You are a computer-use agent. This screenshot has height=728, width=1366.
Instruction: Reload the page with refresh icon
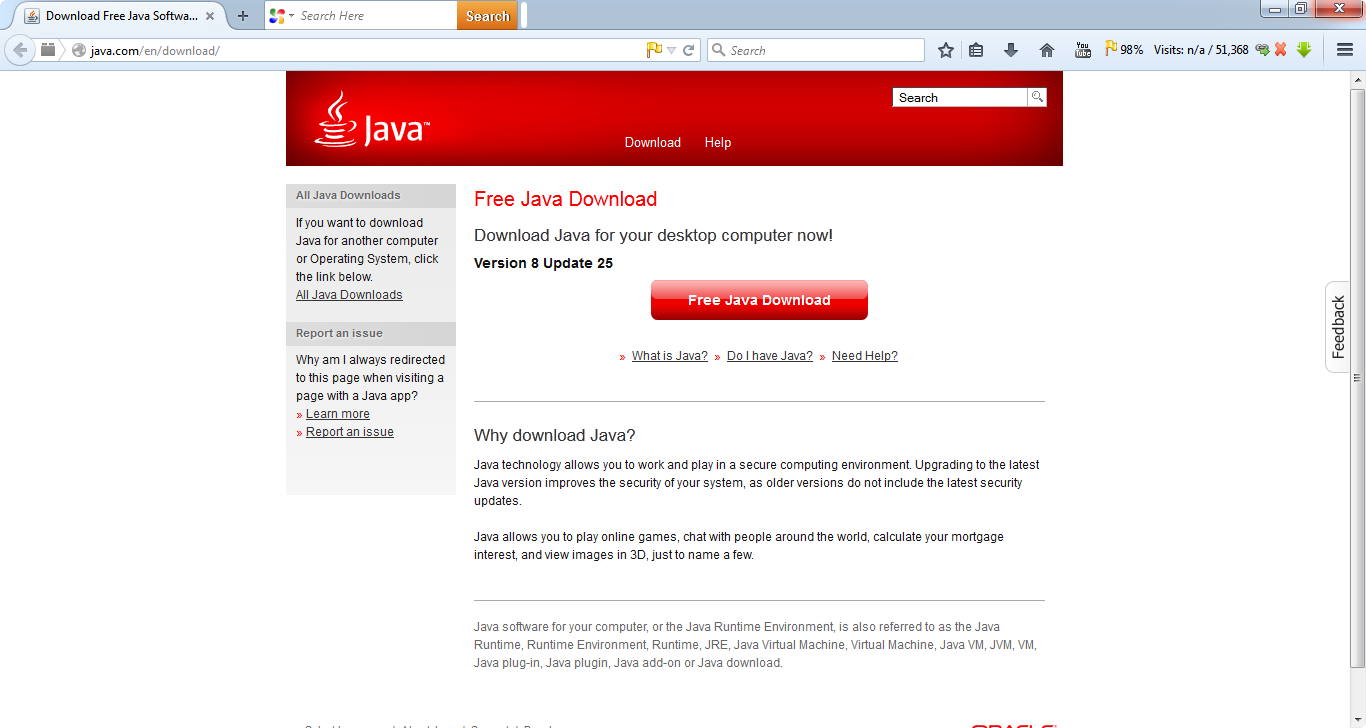pyautogui.click(x=689, y=50)
